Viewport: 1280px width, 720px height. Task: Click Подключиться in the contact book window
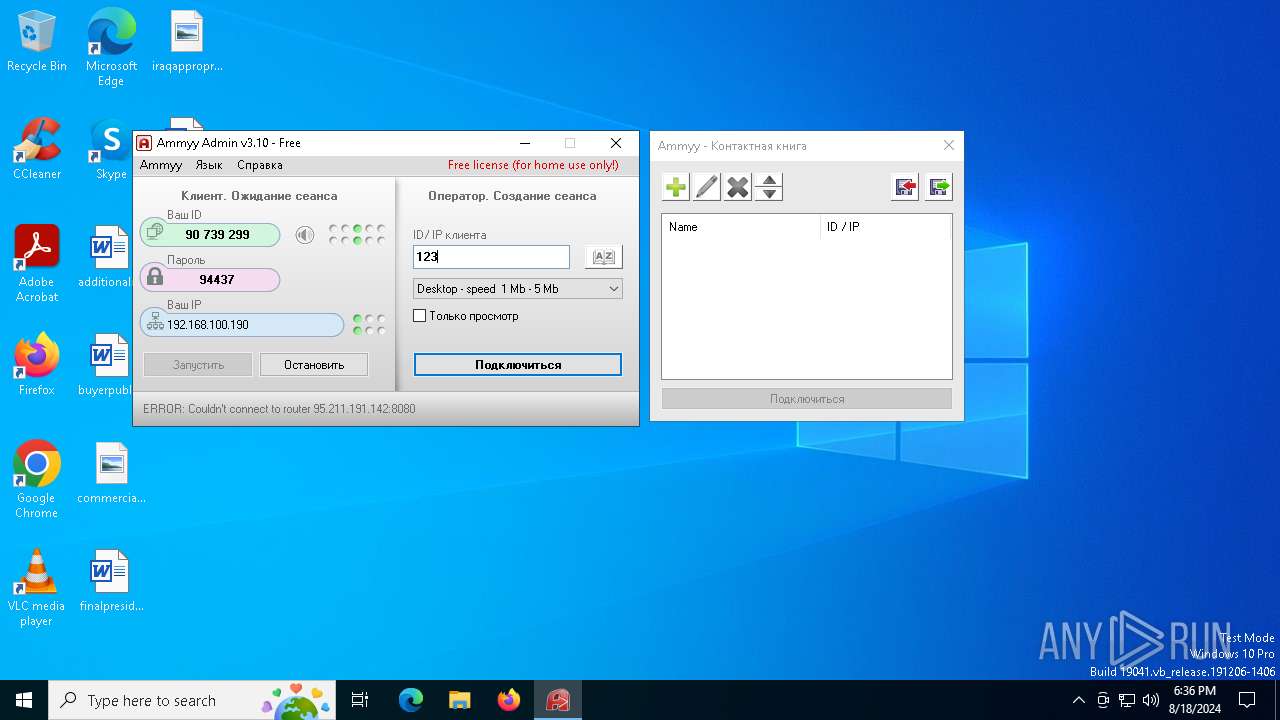tap(807, 399)
